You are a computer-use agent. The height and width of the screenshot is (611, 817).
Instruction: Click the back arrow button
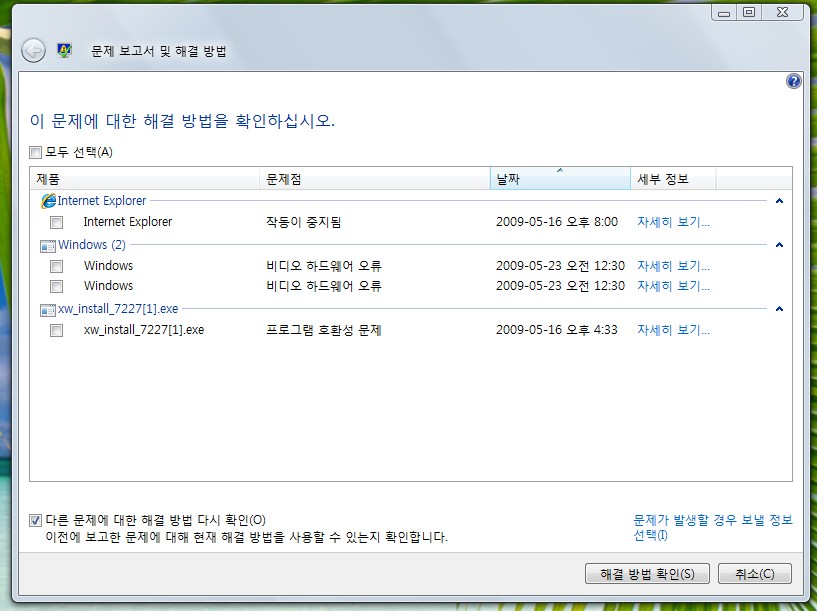[x=33, y=51]
